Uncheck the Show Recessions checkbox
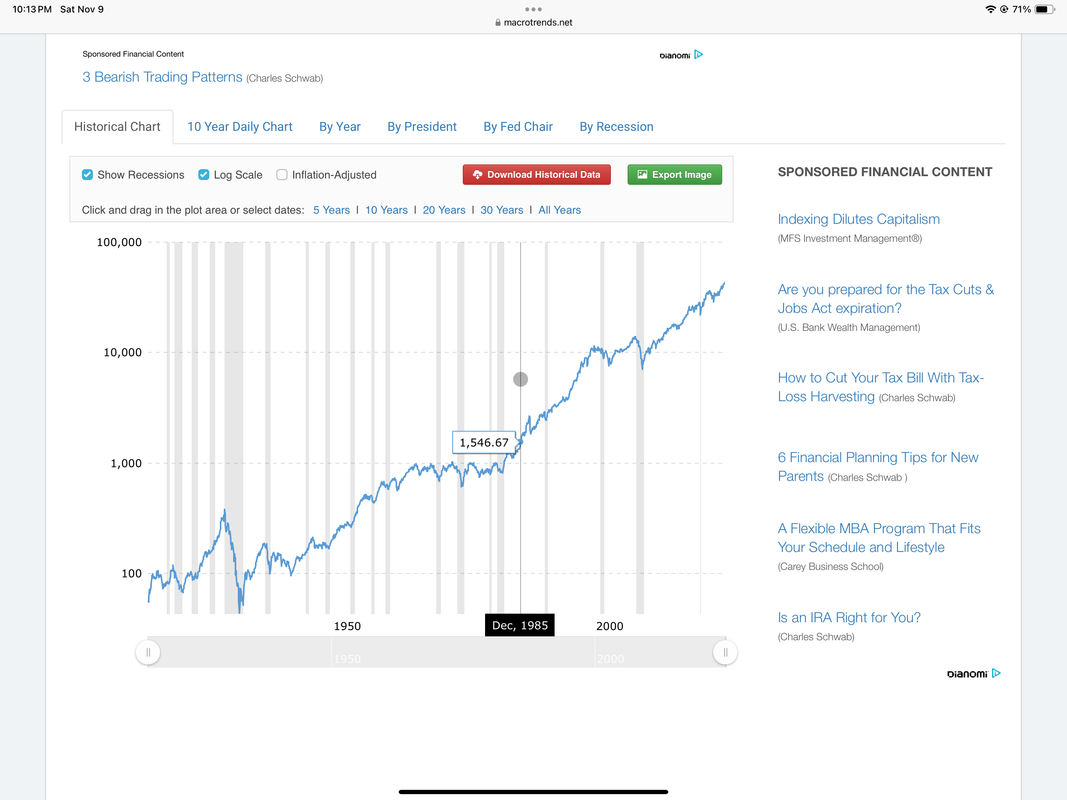Image resolution: width=1067 pixels, height=800 pixels. tap(87, 175)
